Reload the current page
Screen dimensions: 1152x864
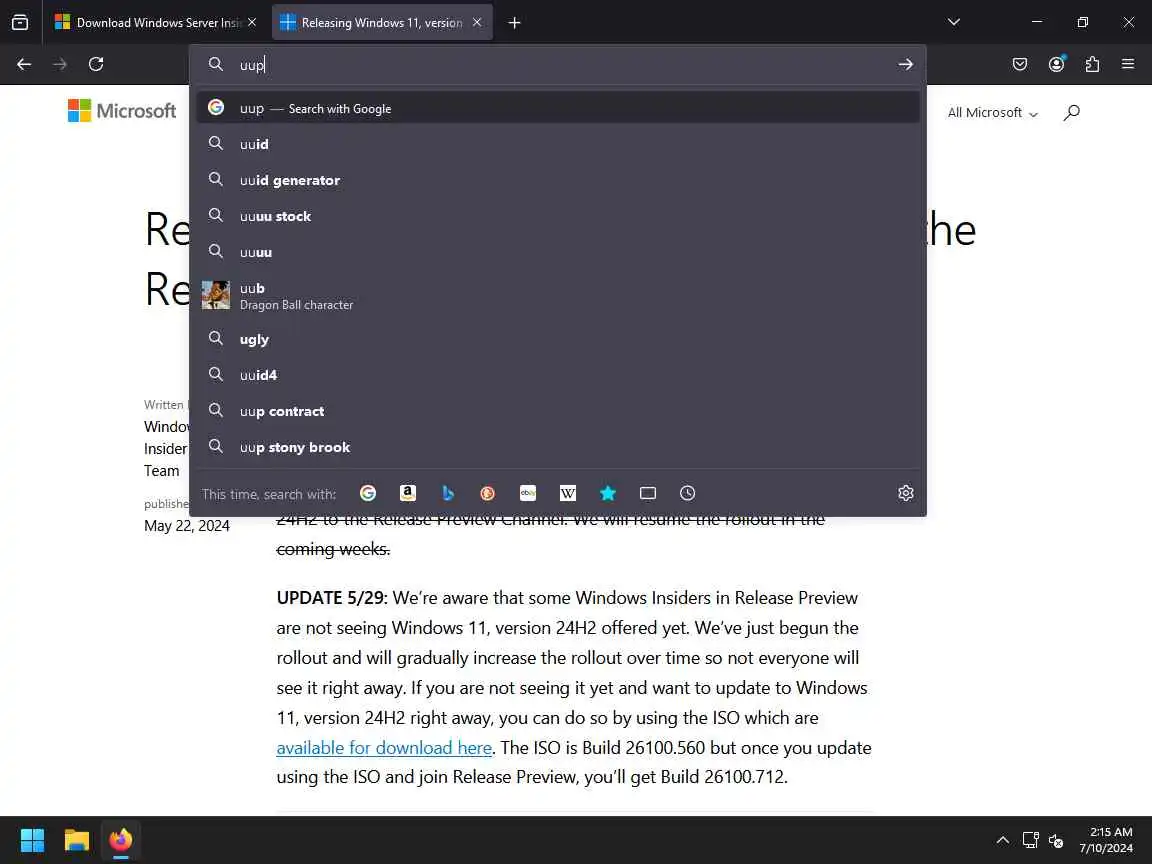click(96, 65)
